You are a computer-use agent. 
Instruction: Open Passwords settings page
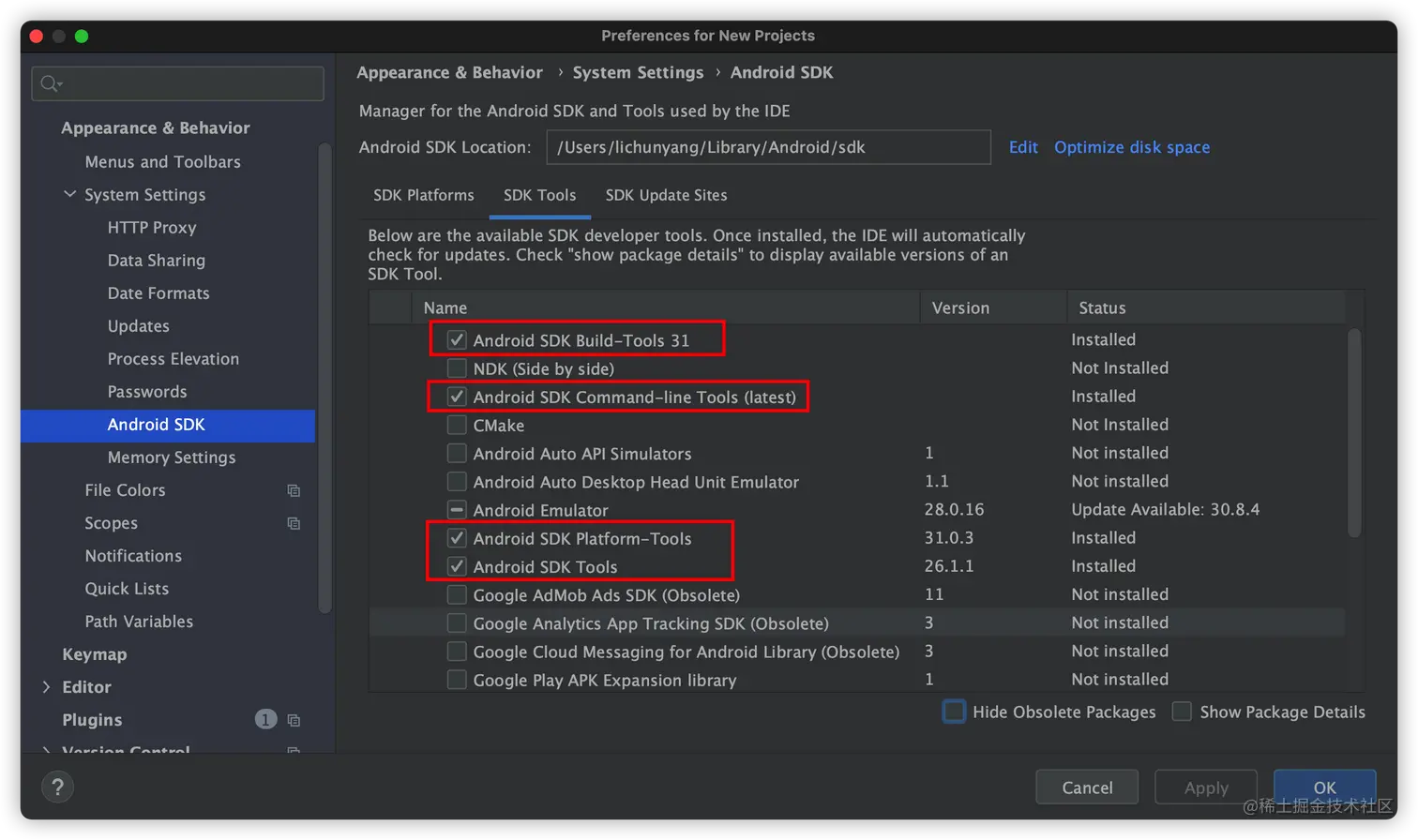coord(147,391)
